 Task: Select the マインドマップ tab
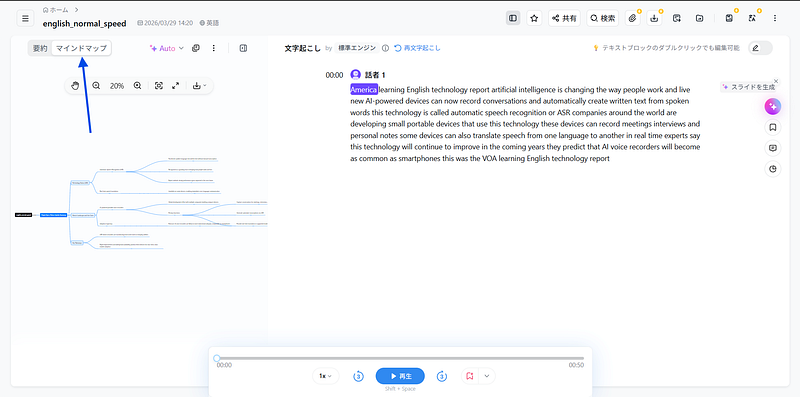[x=81, y=48]
